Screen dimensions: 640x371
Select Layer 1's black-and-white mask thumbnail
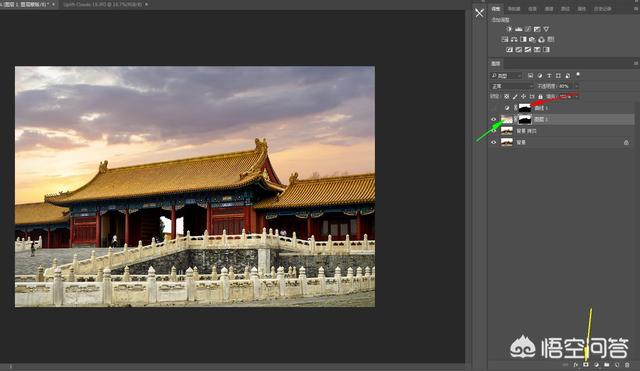pyautogui.click(x=524, y=119)
